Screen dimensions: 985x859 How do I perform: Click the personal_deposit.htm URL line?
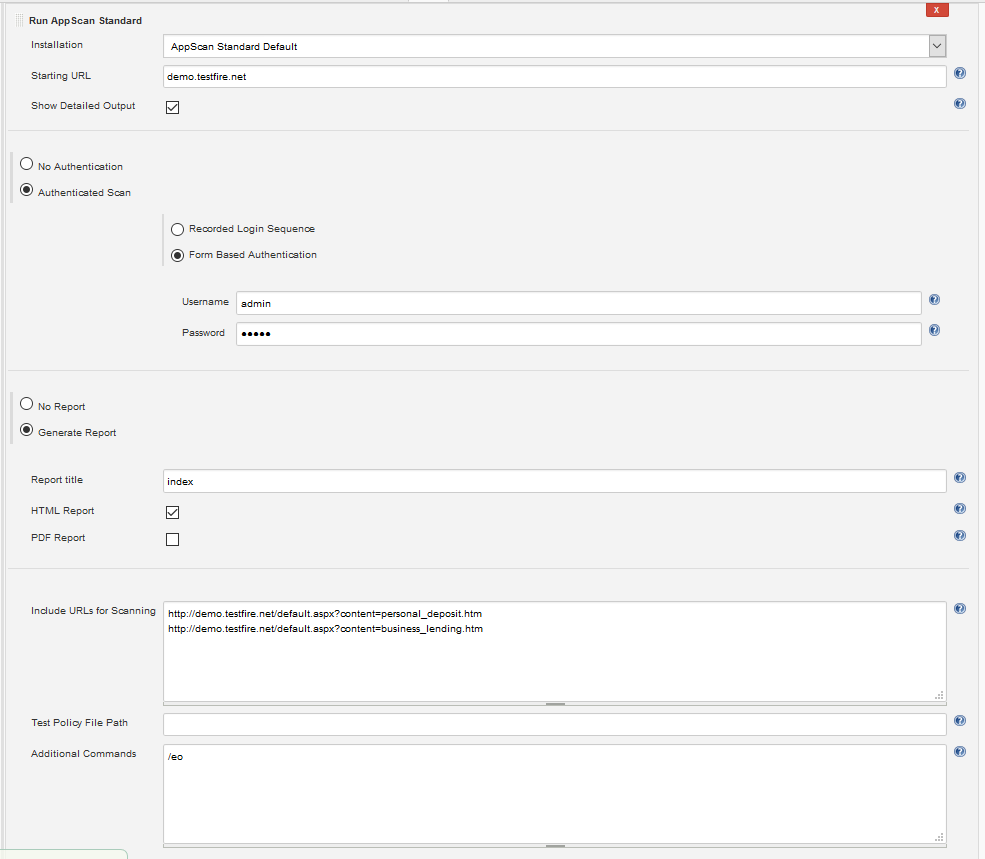[x=325, y=614]
